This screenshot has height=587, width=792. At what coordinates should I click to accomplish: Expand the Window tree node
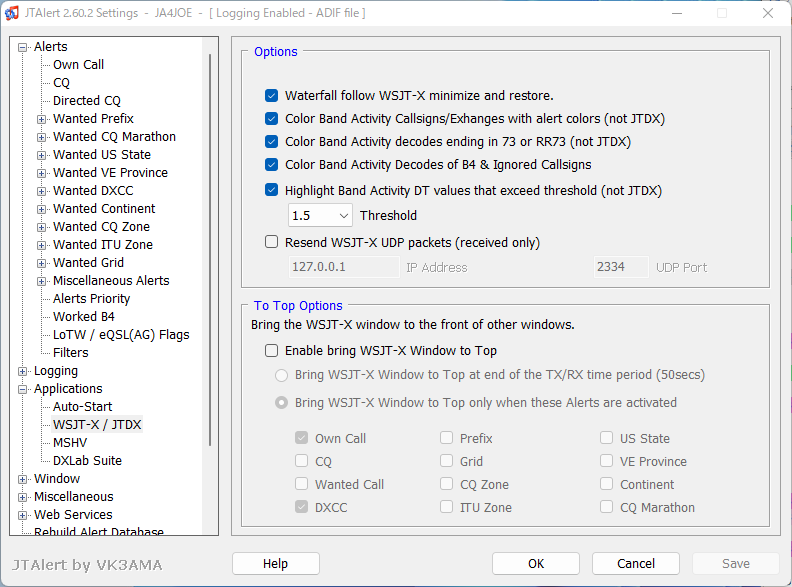(22, 479)
